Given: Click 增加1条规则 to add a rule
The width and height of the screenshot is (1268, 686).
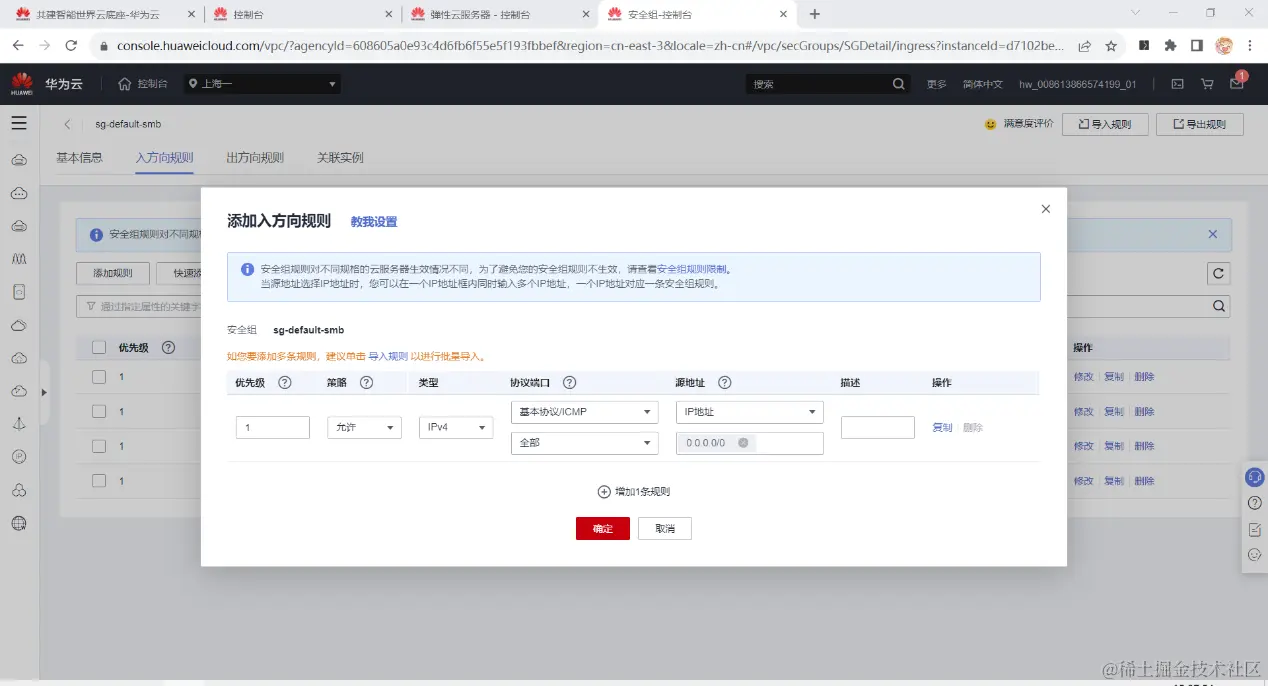Looking at the screenshot, I should [x=634, y=492].
